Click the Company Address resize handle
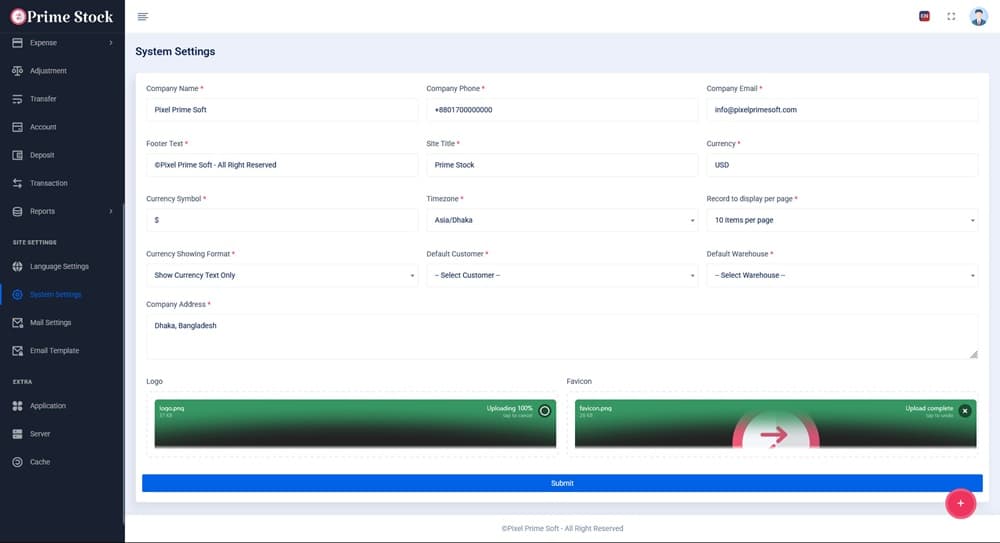Screen dimensions: 1000x543 973,354
